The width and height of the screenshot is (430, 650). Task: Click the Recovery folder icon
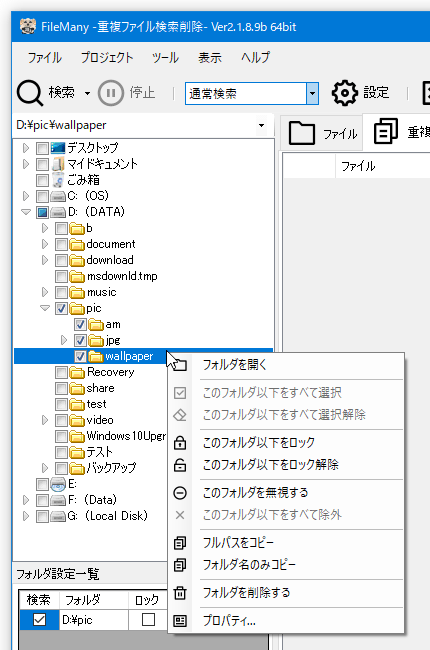click(x=77, y=373)
